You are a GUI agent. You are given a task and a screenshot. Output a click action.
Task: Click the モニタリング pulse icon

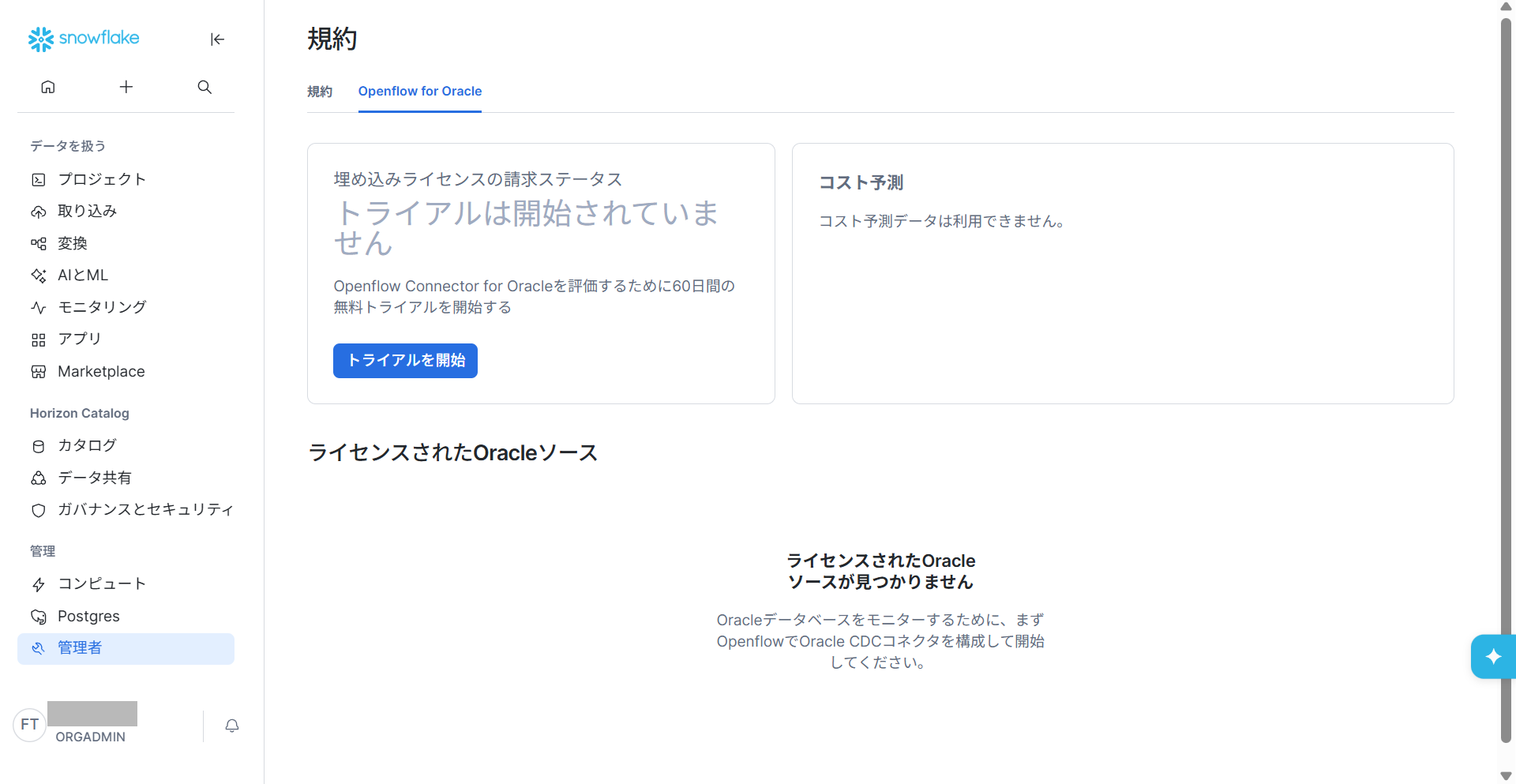tap(39, 307)
